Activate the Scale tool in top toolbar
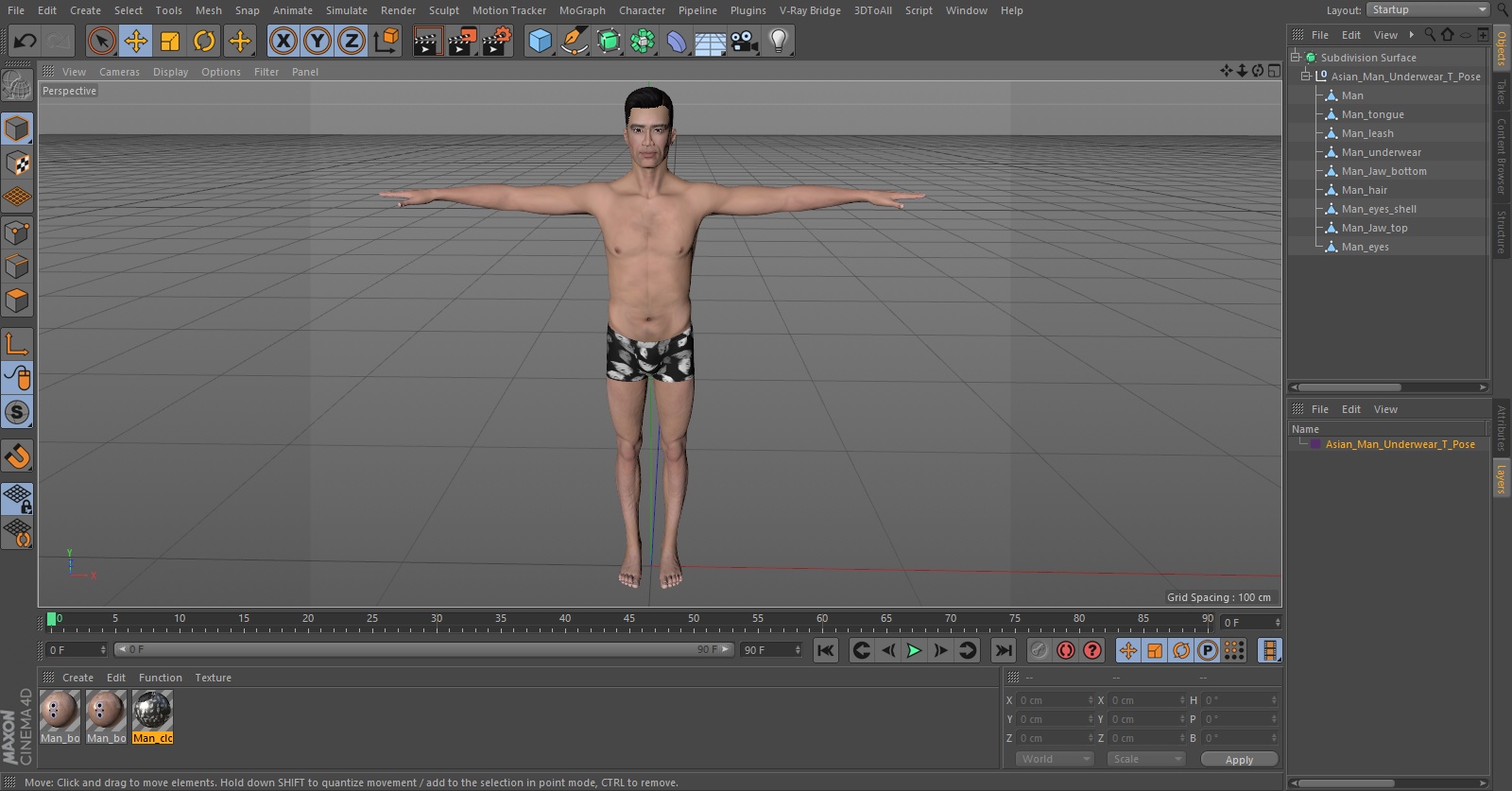 170,41
